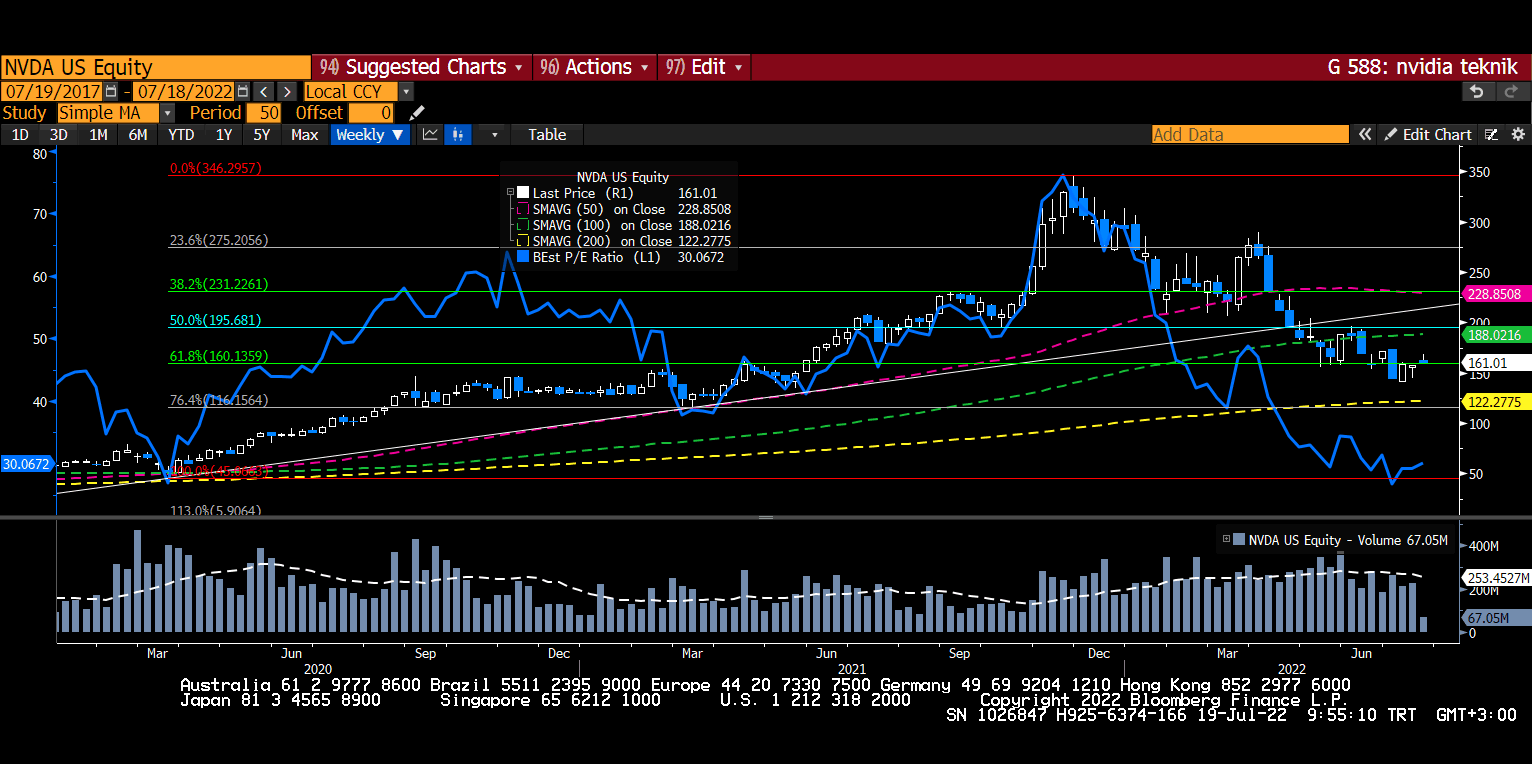Select the Max range tab
1532x764 pixels.
pyautogui.click(x=304, y=134)
